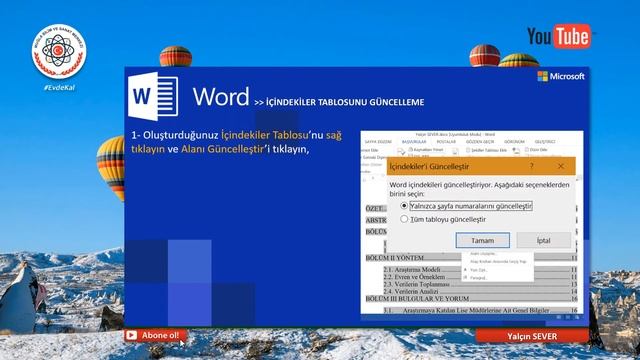
Task: Open the BAŞVURULAR ribbon tab
Action: click(x=414, y=142)
